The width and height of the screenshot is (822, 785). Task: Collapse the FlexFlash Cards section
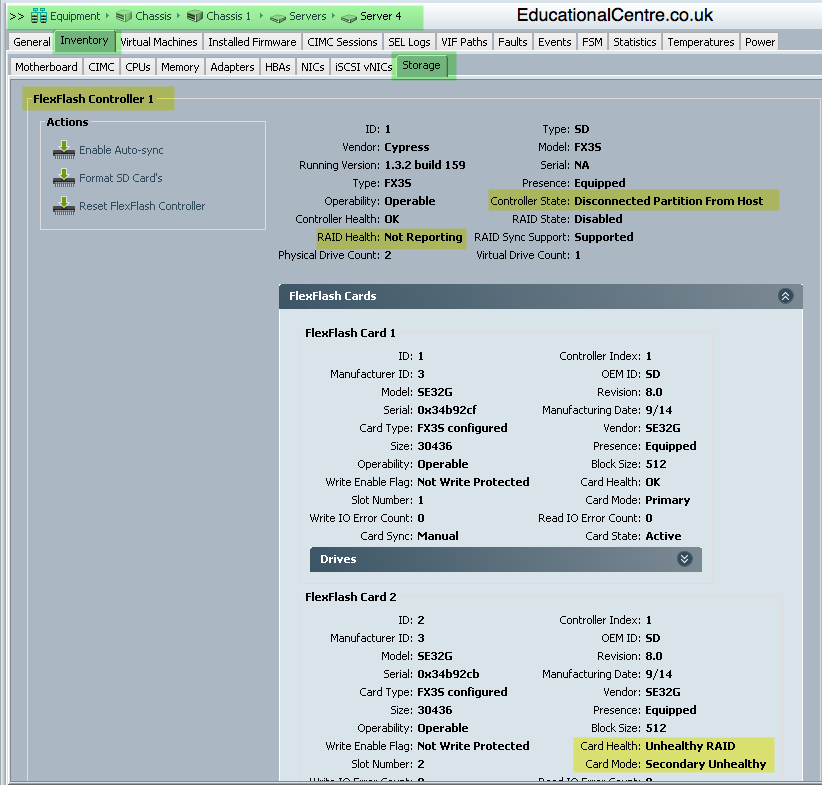785,296
